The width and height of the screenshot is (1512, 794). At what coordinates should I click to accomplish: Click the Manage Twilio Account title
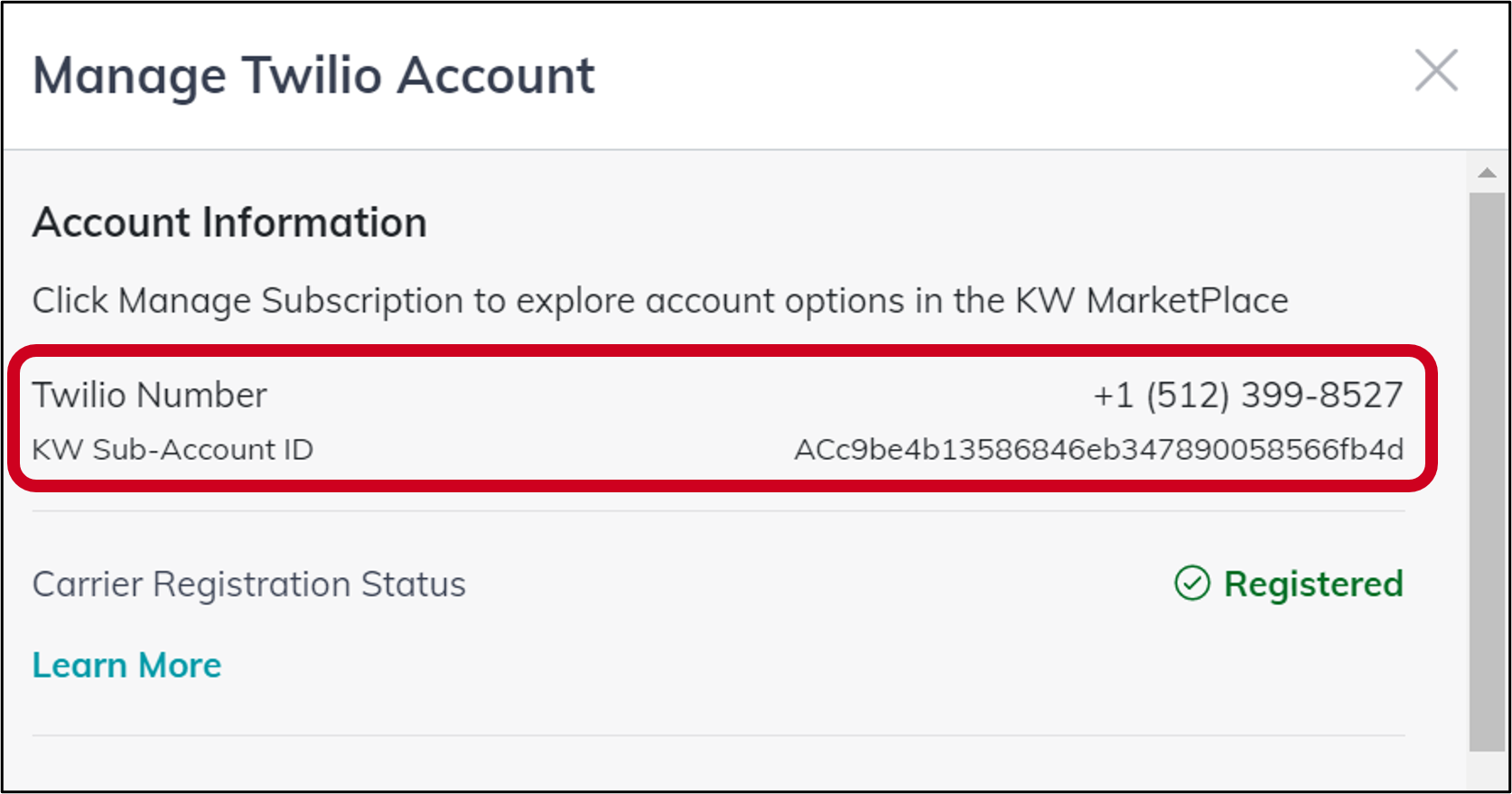(313, 75)
